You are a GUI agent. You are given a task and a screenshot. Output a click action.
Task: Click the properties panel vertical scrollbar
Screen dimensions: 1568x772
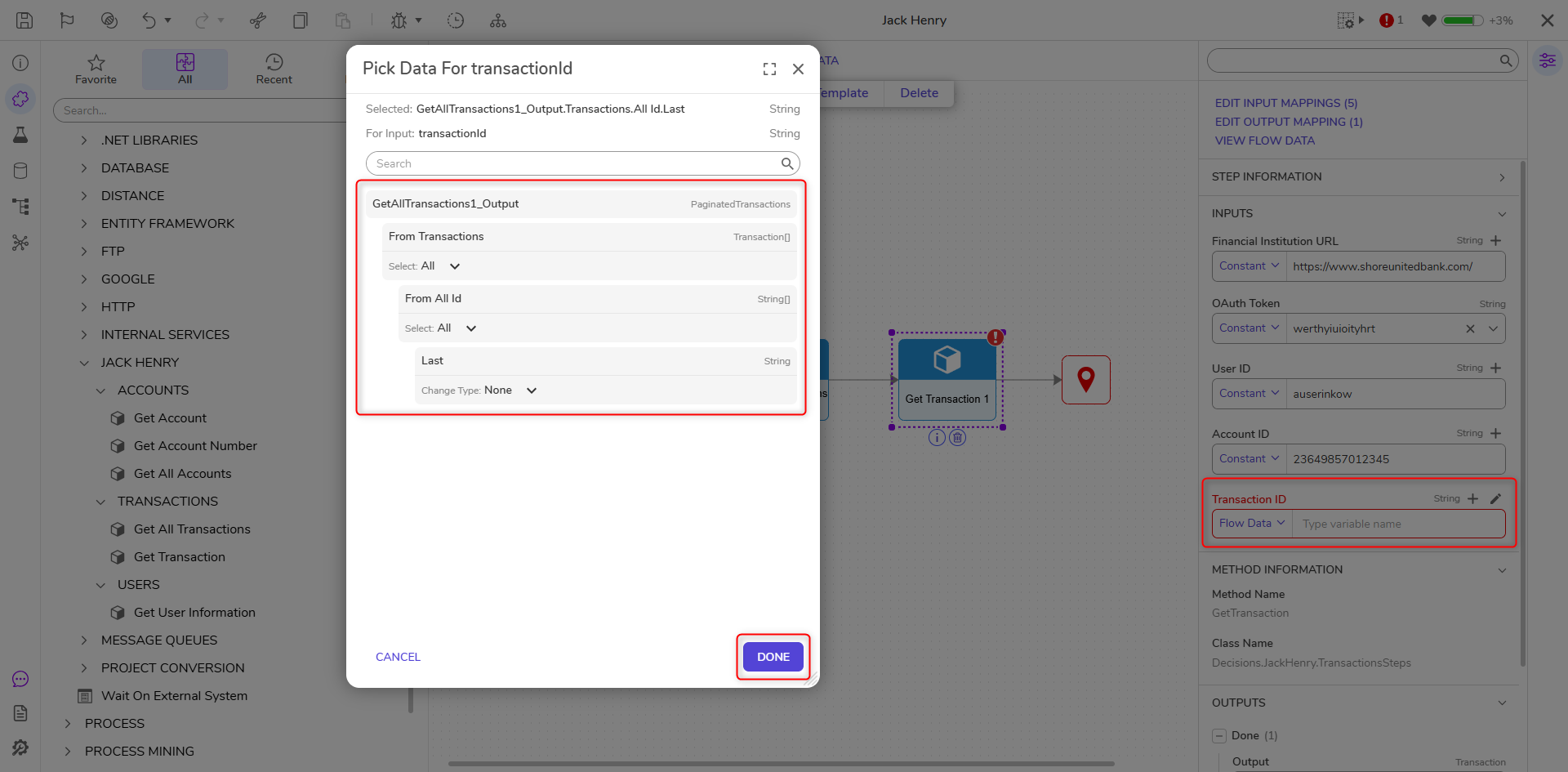1522,413
